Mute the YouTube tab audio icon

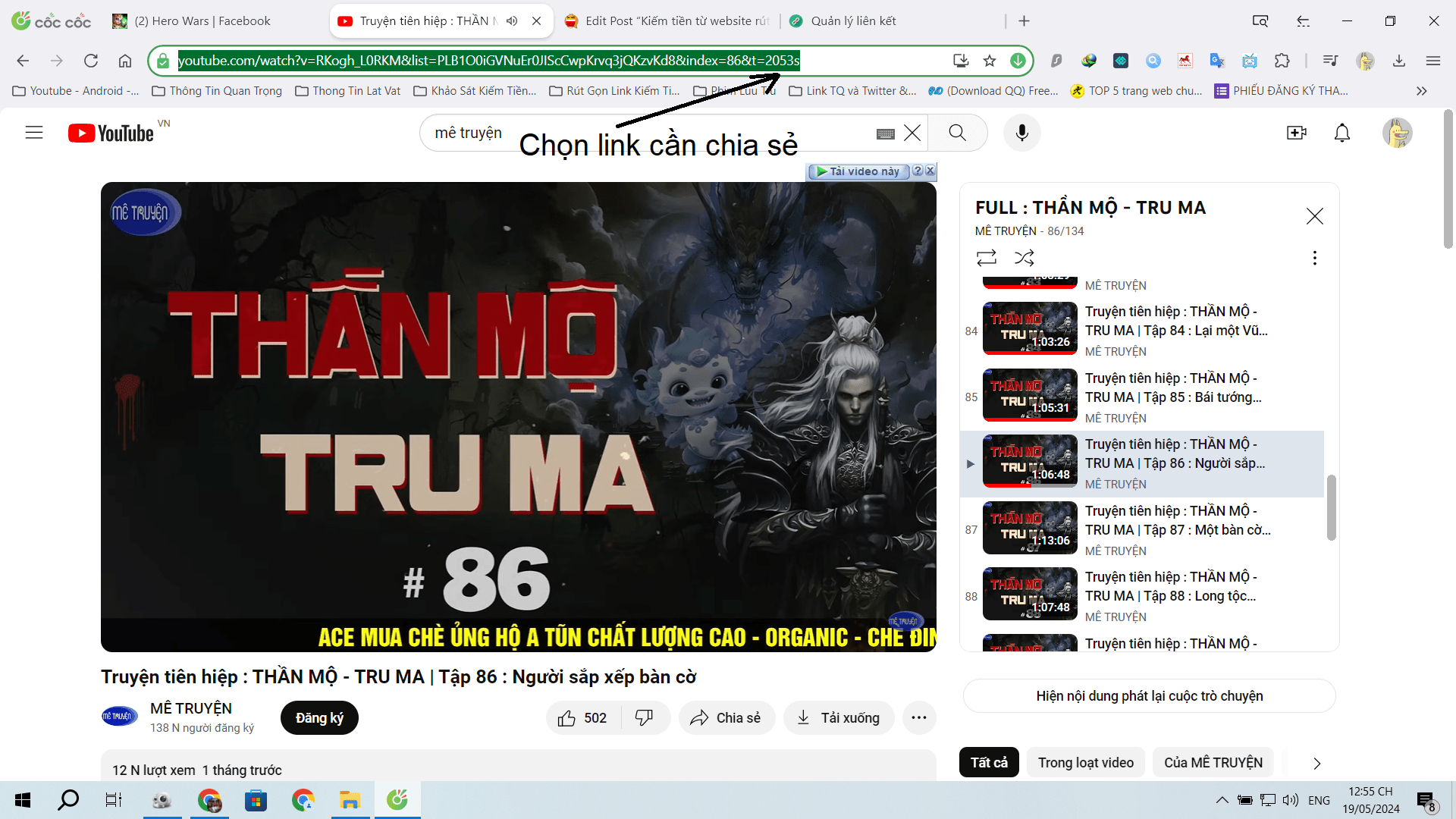click(x=512, y=21)
